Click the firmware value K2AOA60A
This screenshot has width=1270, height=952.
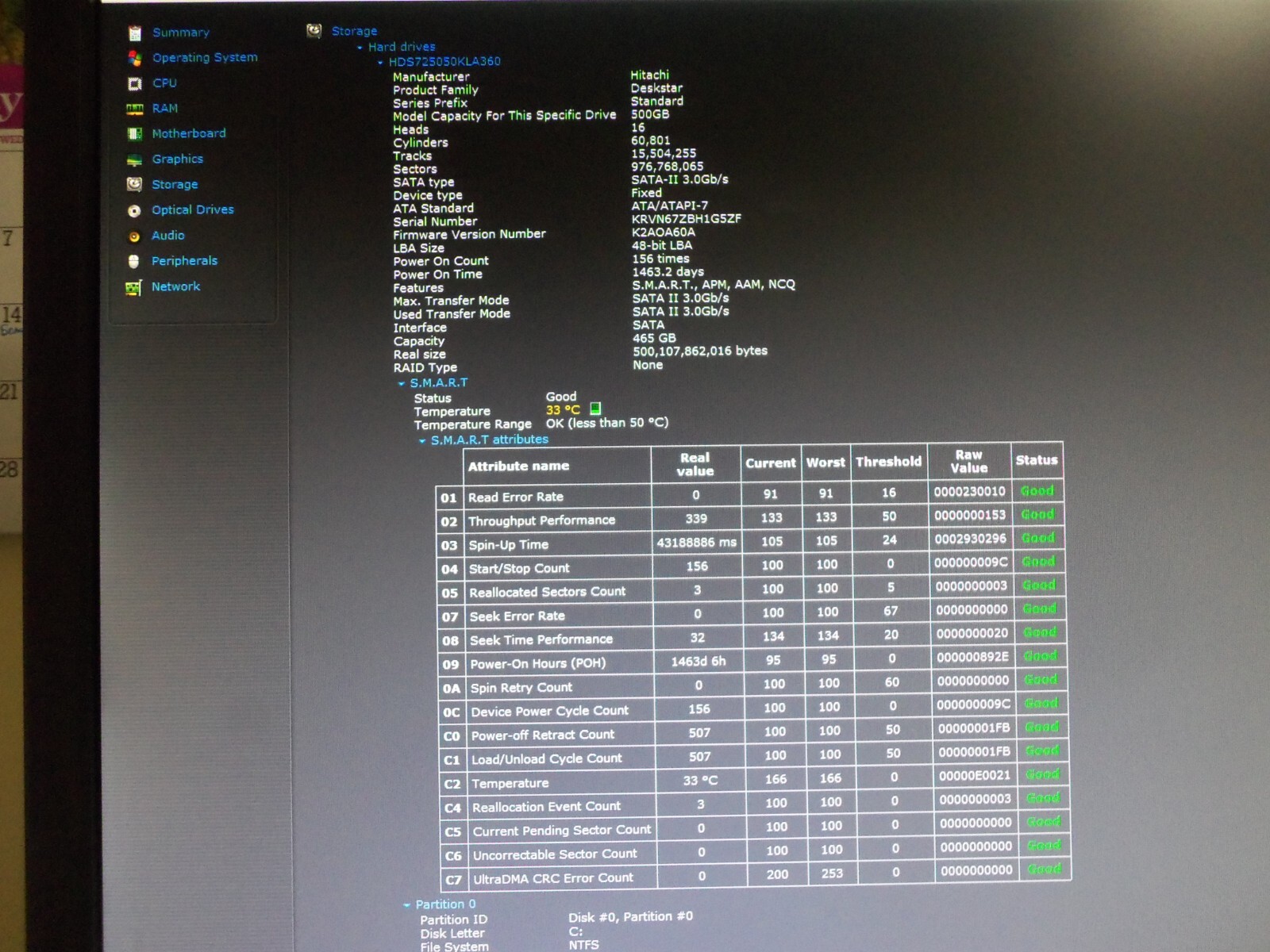pyautogui.click(x=664, y=232)
